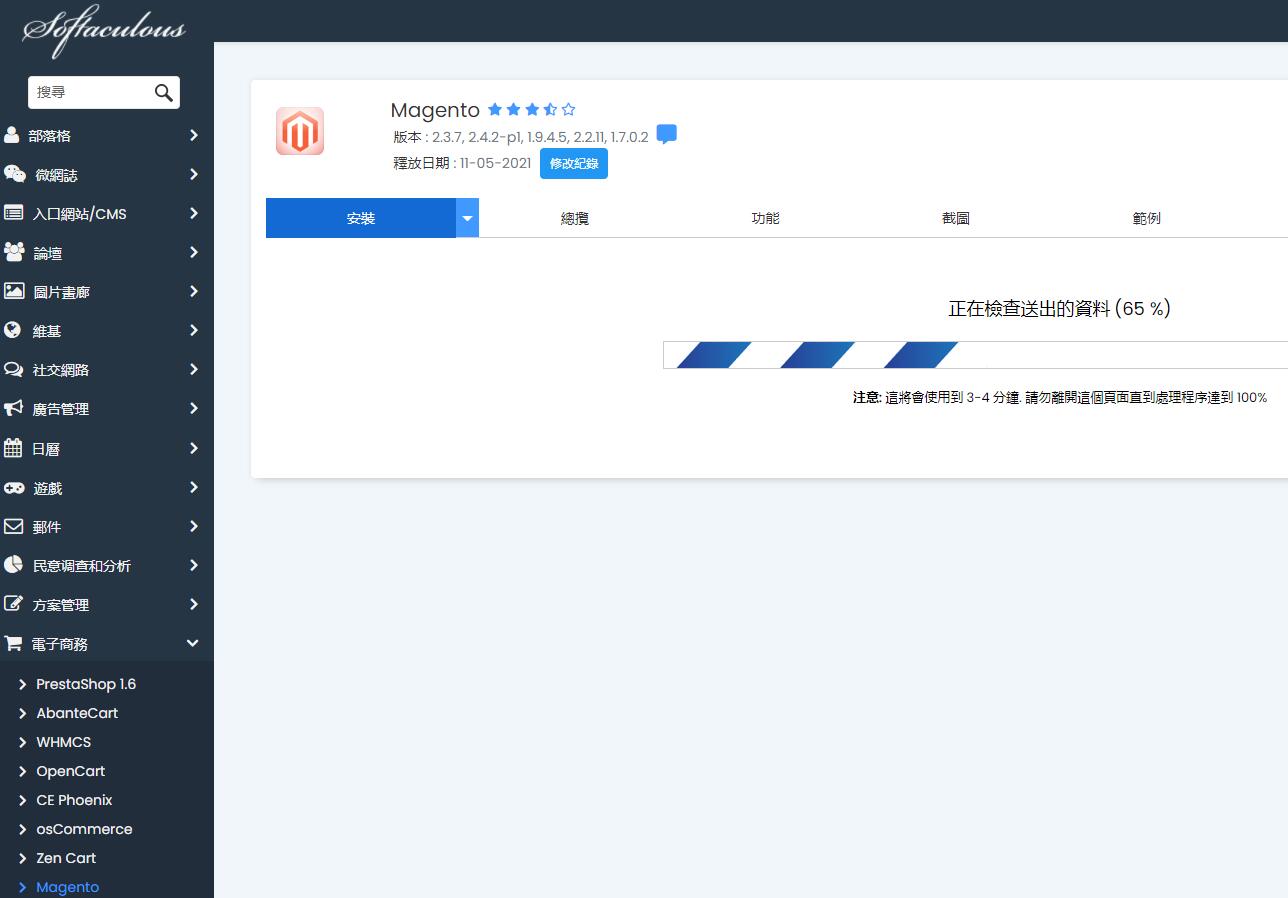Click the blog user icon beside 部落格
This screenshot has height=898, width=1288.
point(11,135)
